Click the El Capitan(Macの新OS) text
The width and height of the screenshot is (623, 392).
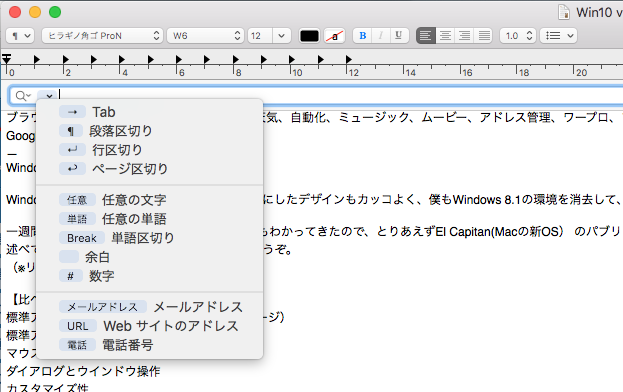pos(499,231)
